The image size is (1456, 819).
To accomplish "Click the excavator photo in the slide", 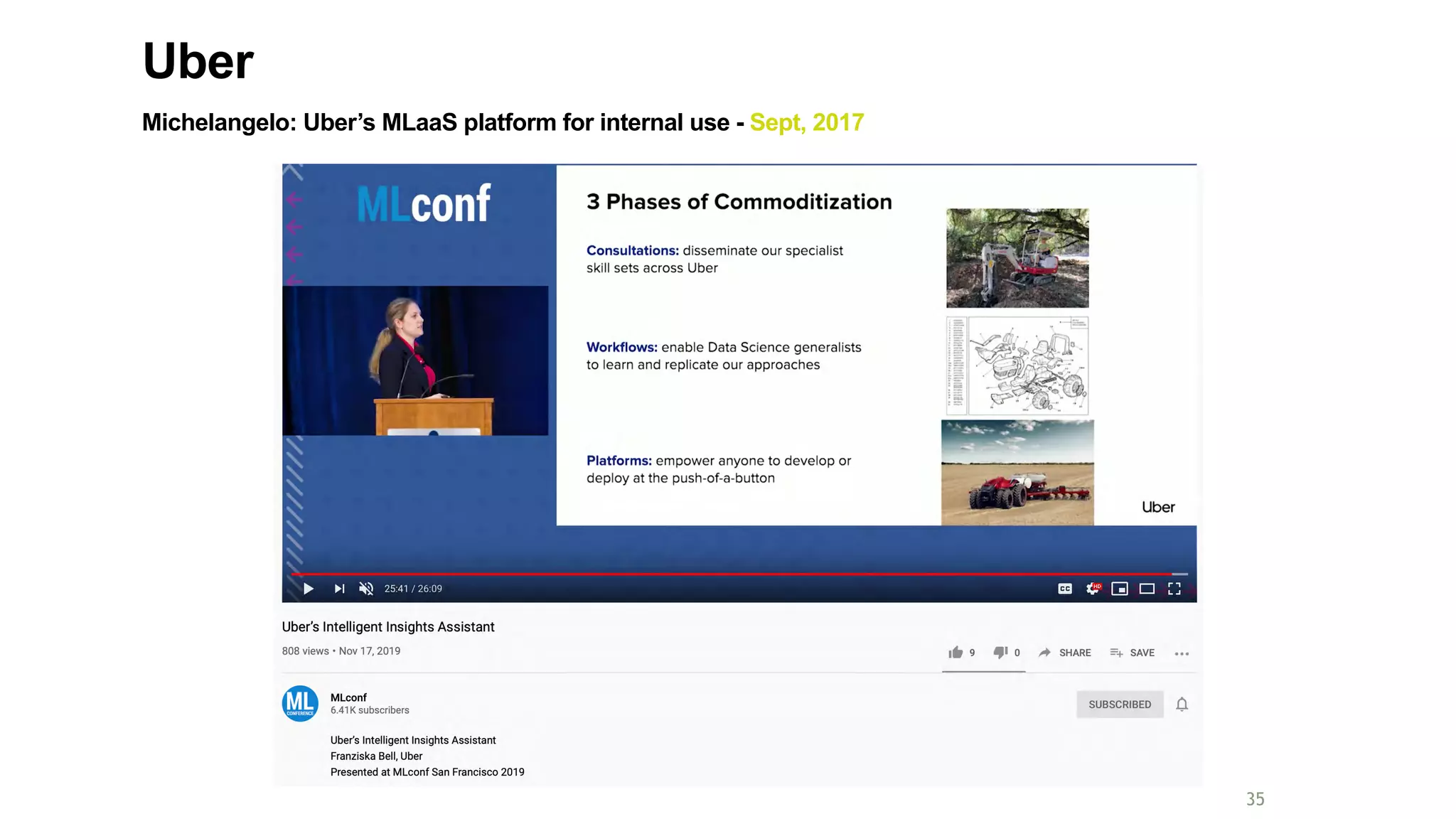I will click(1017, 258).
